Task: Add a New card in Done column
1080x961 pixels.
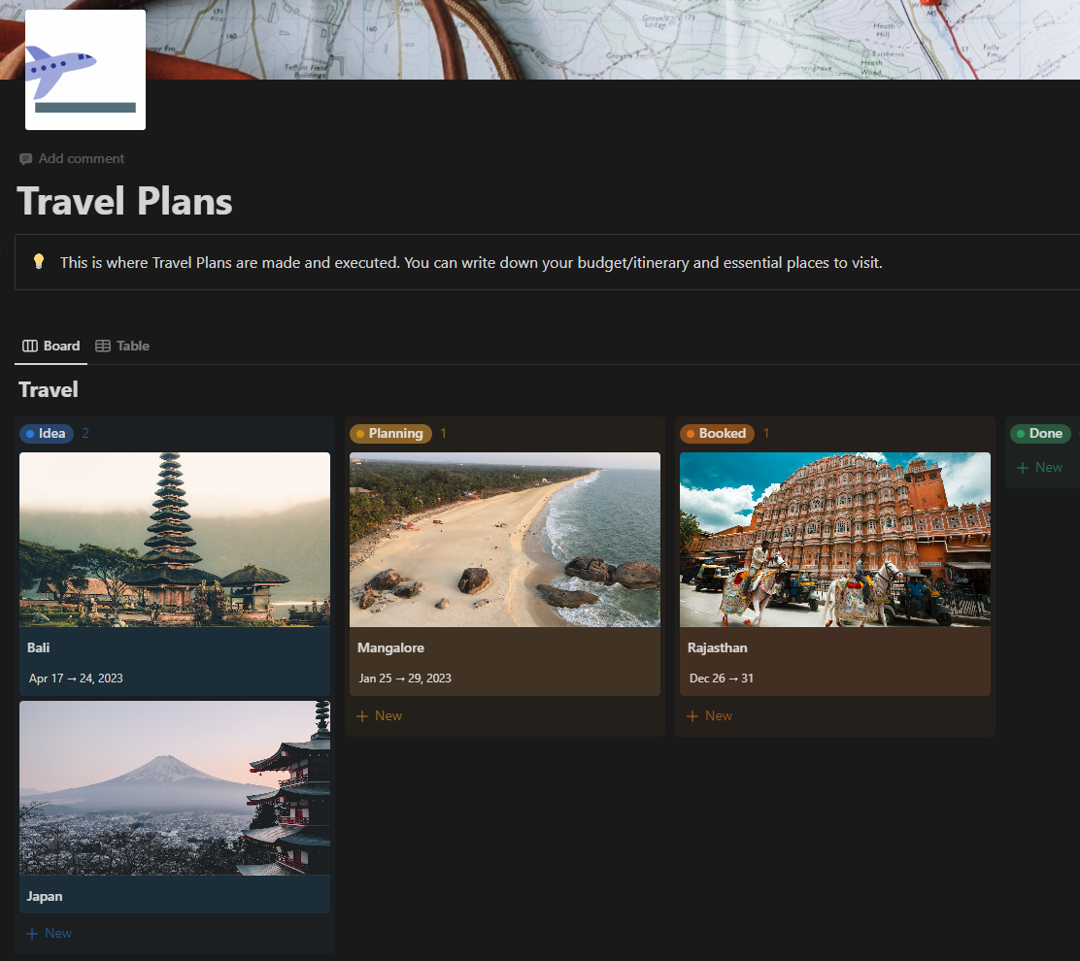Action: click(1039, 468)
